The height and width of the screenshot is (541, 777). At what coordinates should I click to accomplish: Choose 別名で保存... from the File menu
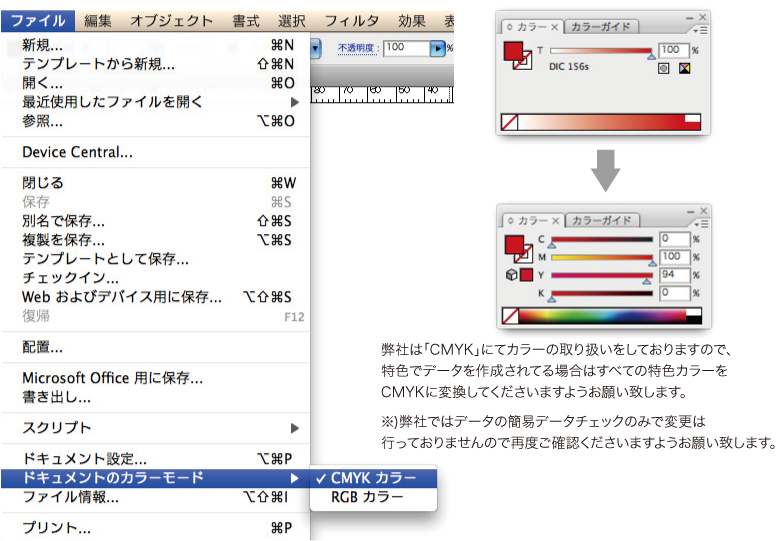click(63, 221)
